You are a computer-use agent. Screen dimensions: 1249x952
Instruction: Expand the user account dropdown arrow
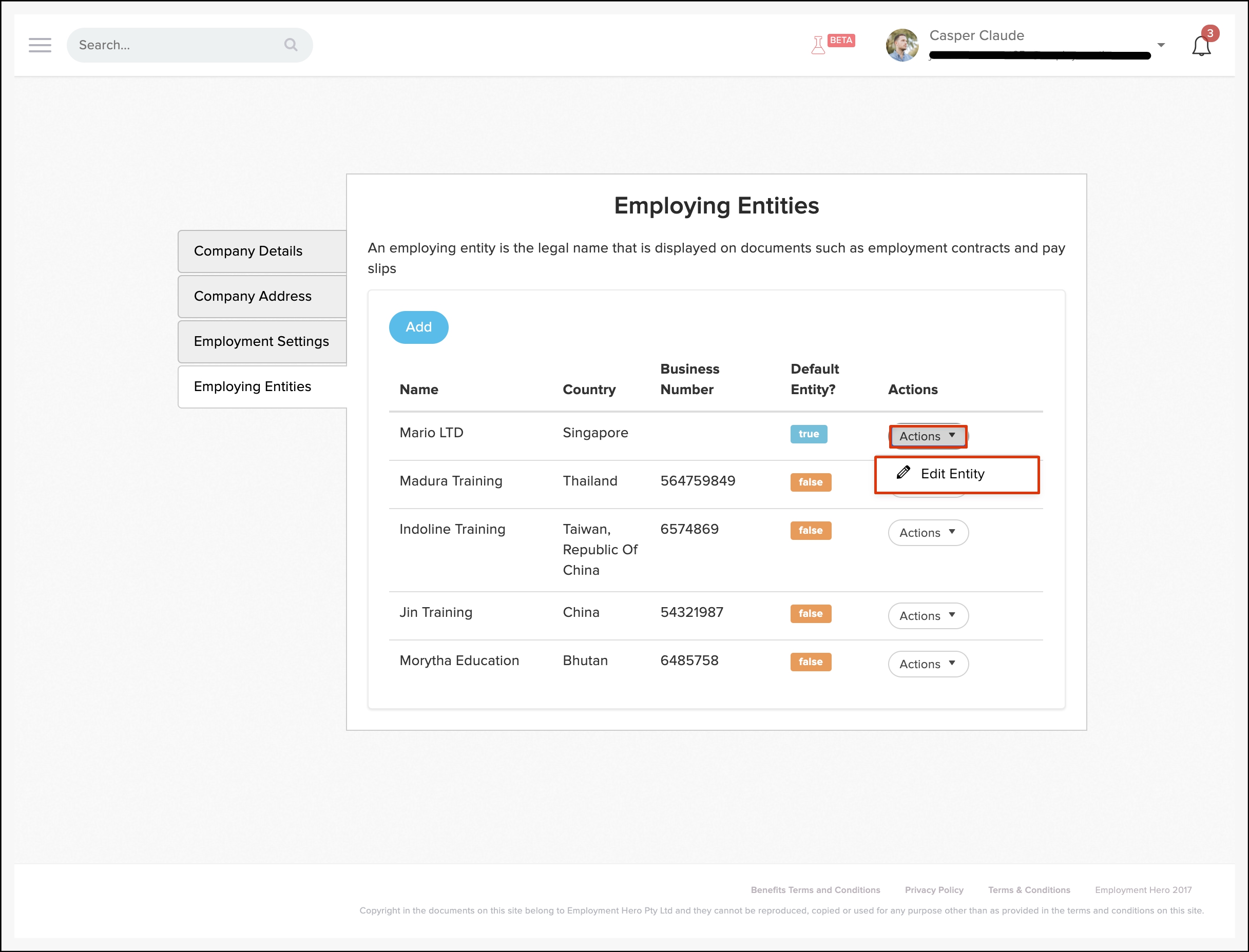click(1161, 45)
